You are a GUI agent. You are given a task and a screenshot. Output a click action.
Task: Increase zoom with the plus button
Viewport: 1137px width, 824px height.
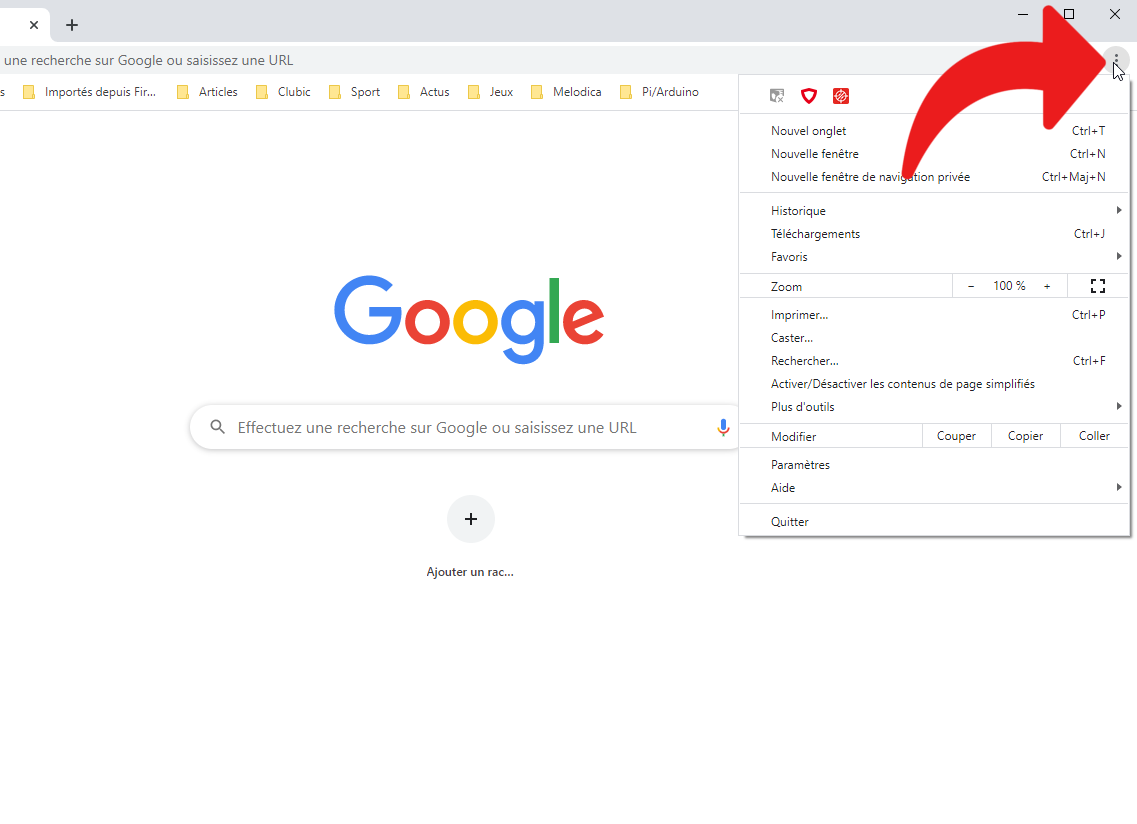(x=1047, y=287)
